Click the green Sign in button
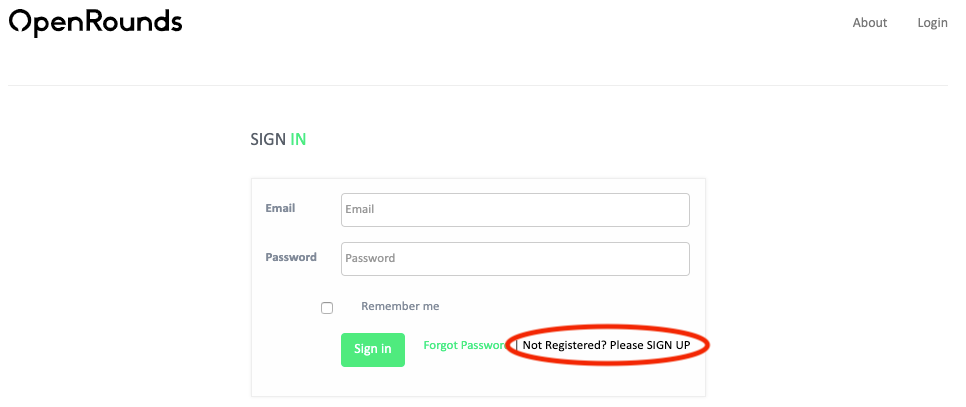966x407 pixels. click(x=373, y=350)
